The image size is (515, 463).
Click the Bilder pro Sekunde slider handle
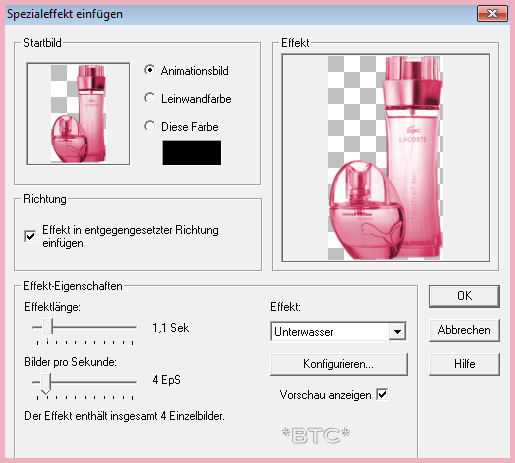pos(46,384)
